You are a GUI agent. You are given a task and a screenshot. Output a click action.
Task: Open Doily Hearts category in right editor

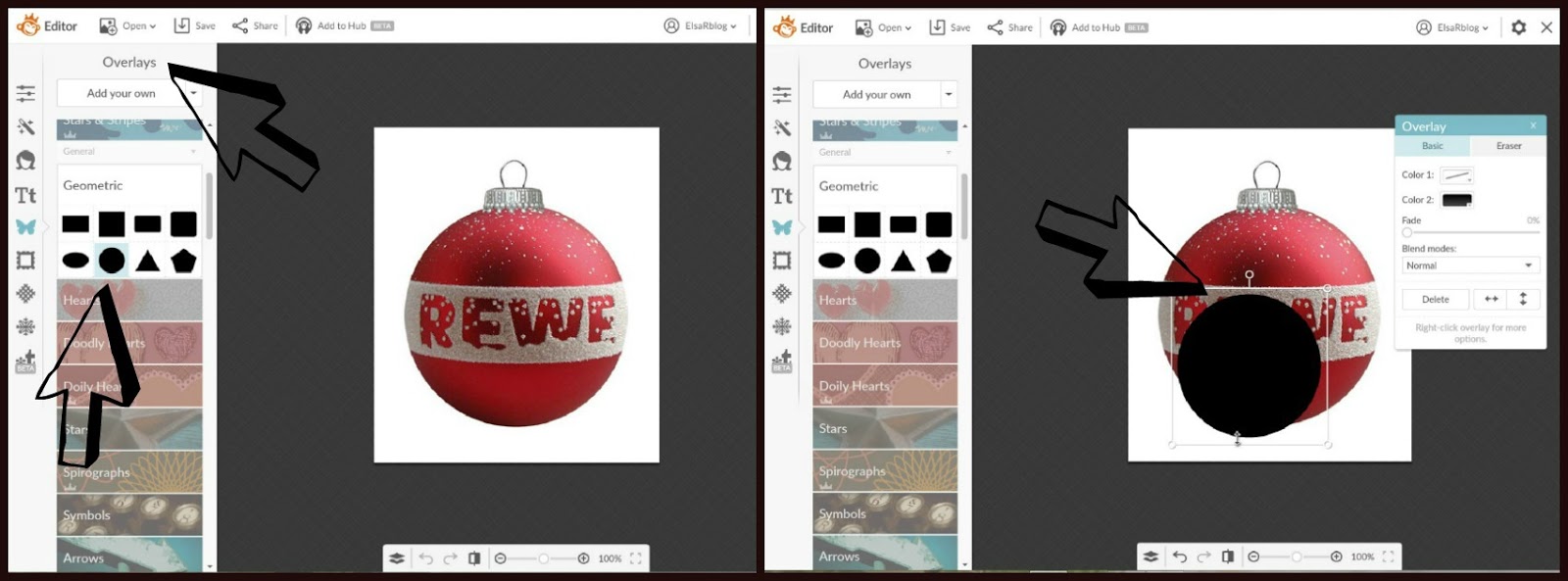(885, 386)
